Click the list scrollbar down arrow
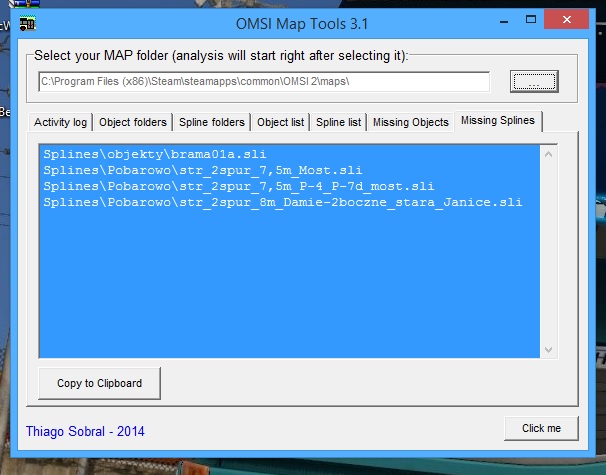This screenshot has width=606, height=475. click(x=549, y=349)
